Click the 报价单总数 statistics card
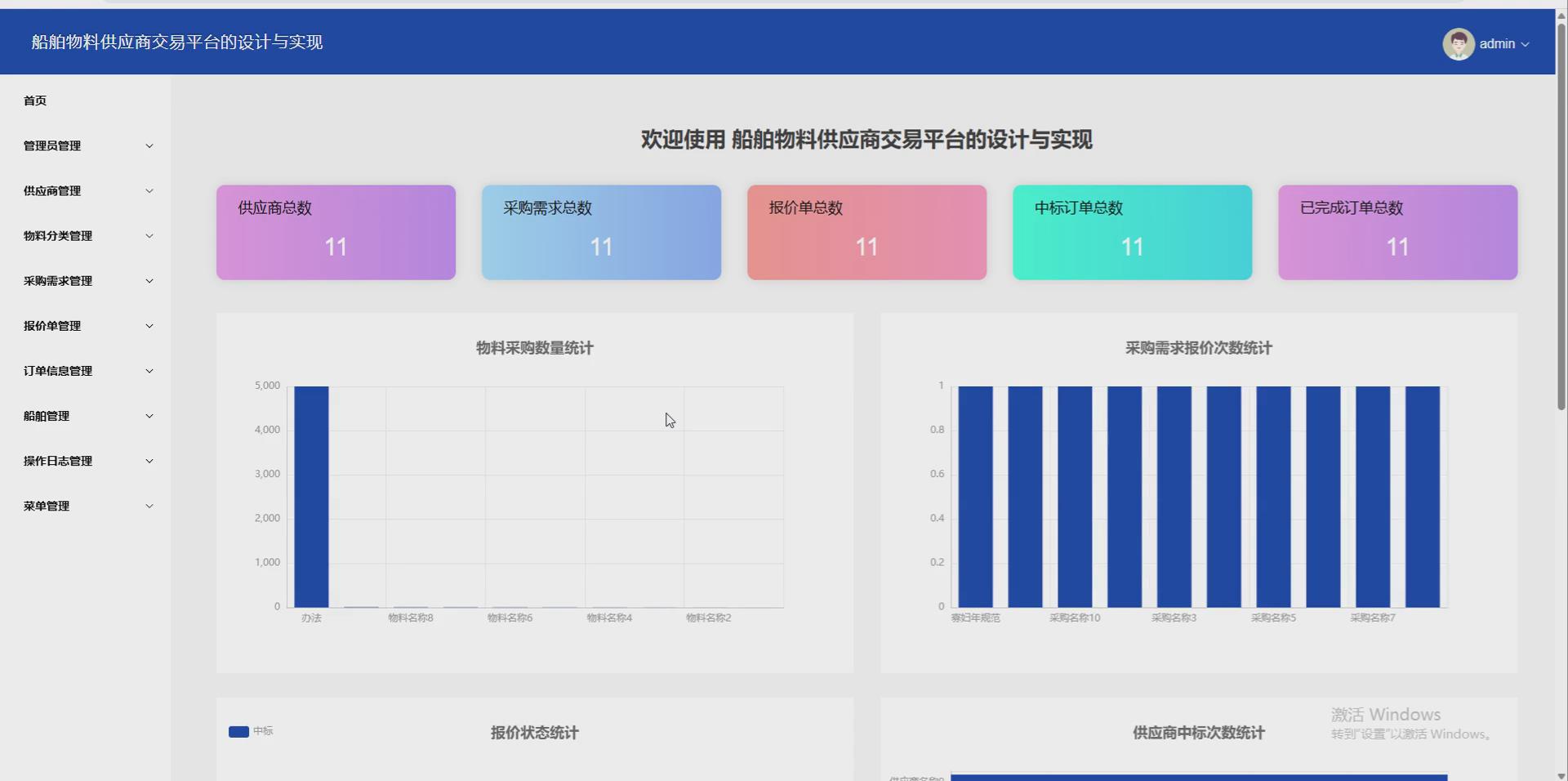This screenshot has width=1568, height=781. click(866, 232)
